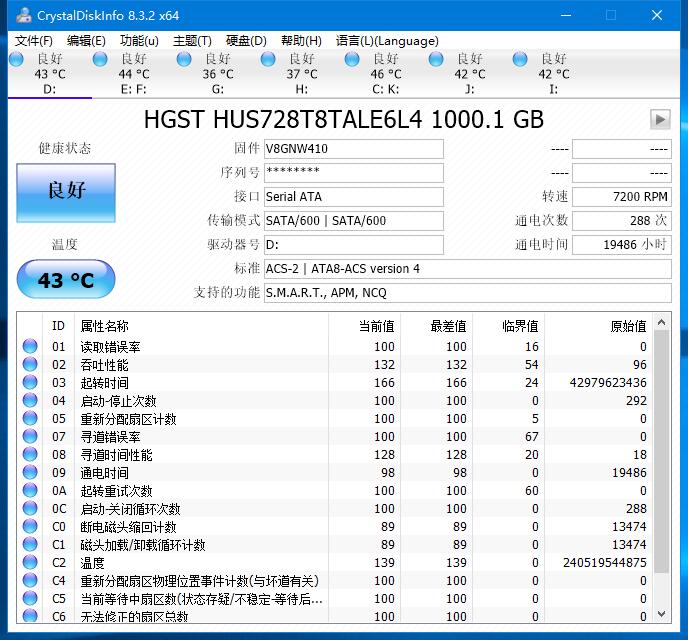Click the masked 序列号 serial field
The width and height of the screenshot is (688, 640).
point(354,173)
